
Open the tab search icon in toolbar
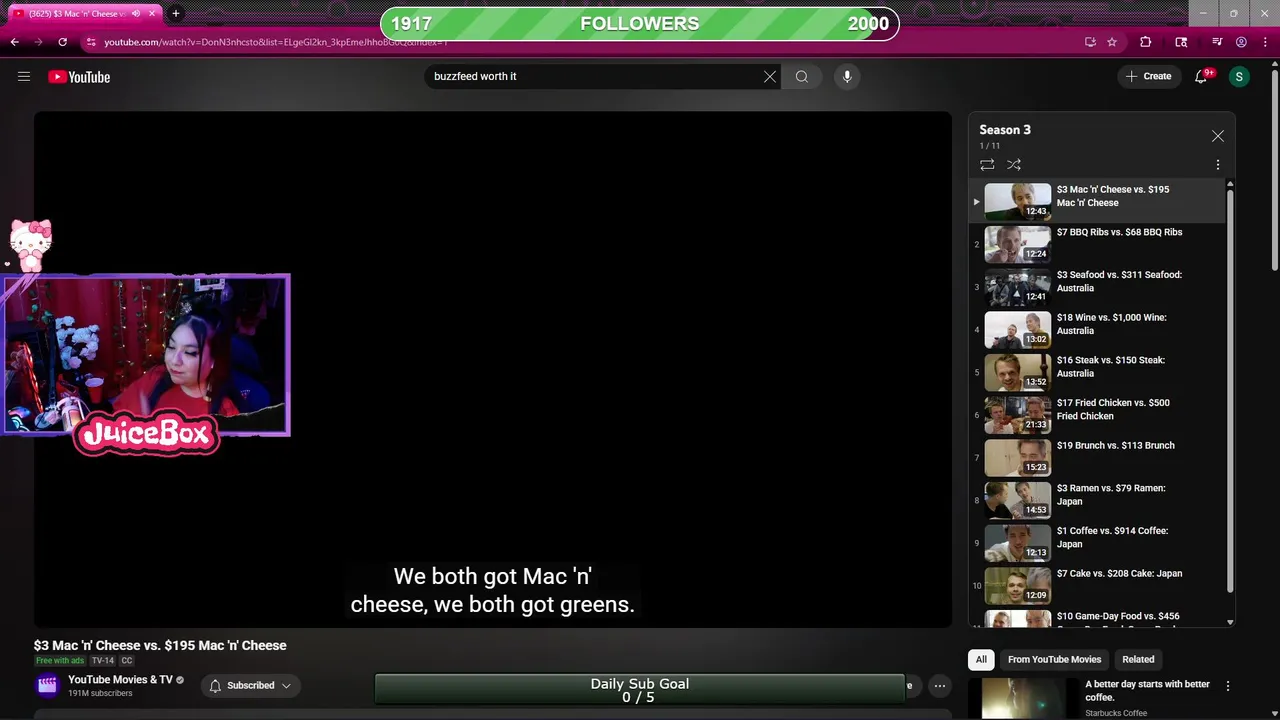tap(1181, 42)
